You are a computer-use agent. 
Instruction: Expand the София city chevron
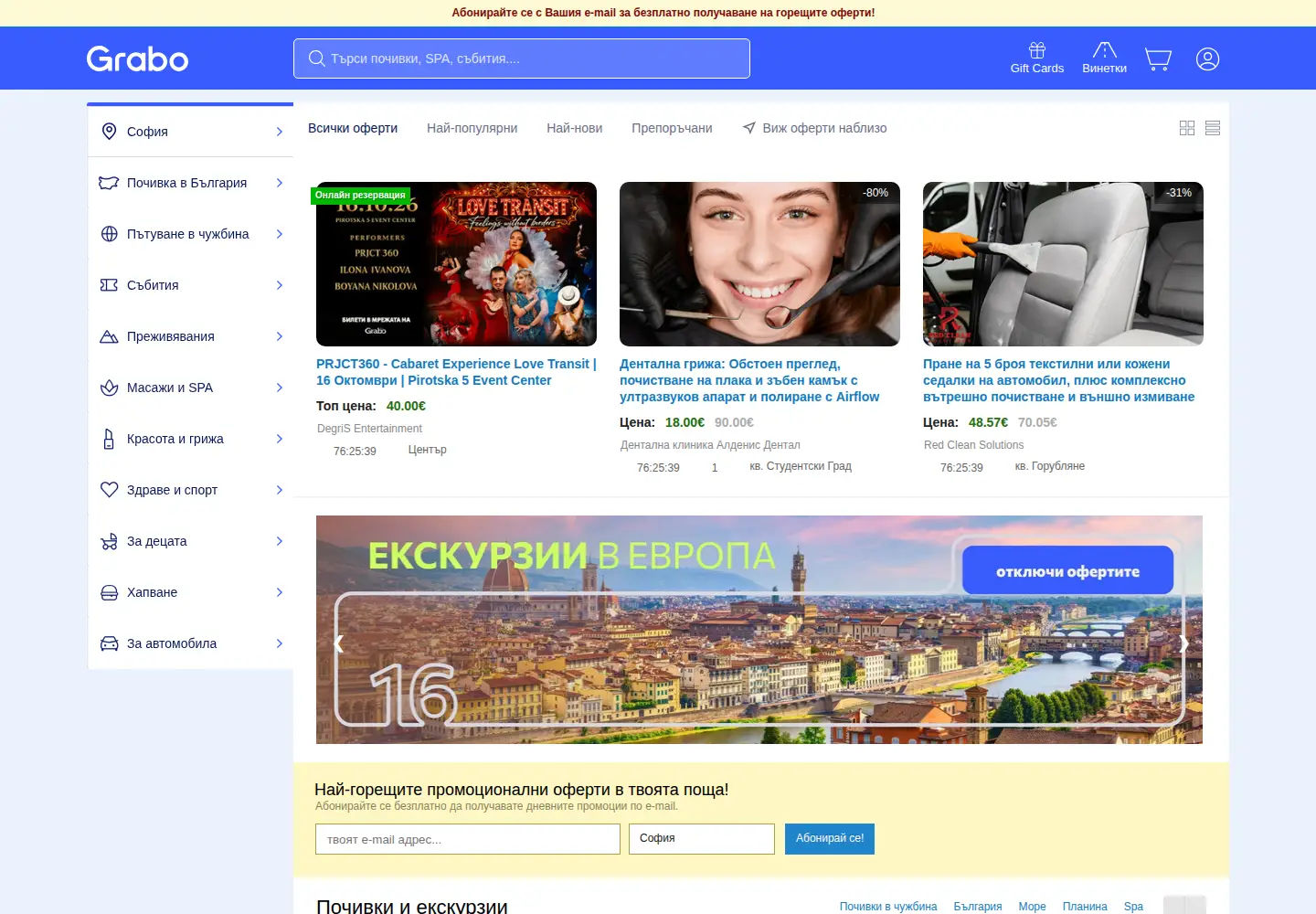(x=280, y=132)
